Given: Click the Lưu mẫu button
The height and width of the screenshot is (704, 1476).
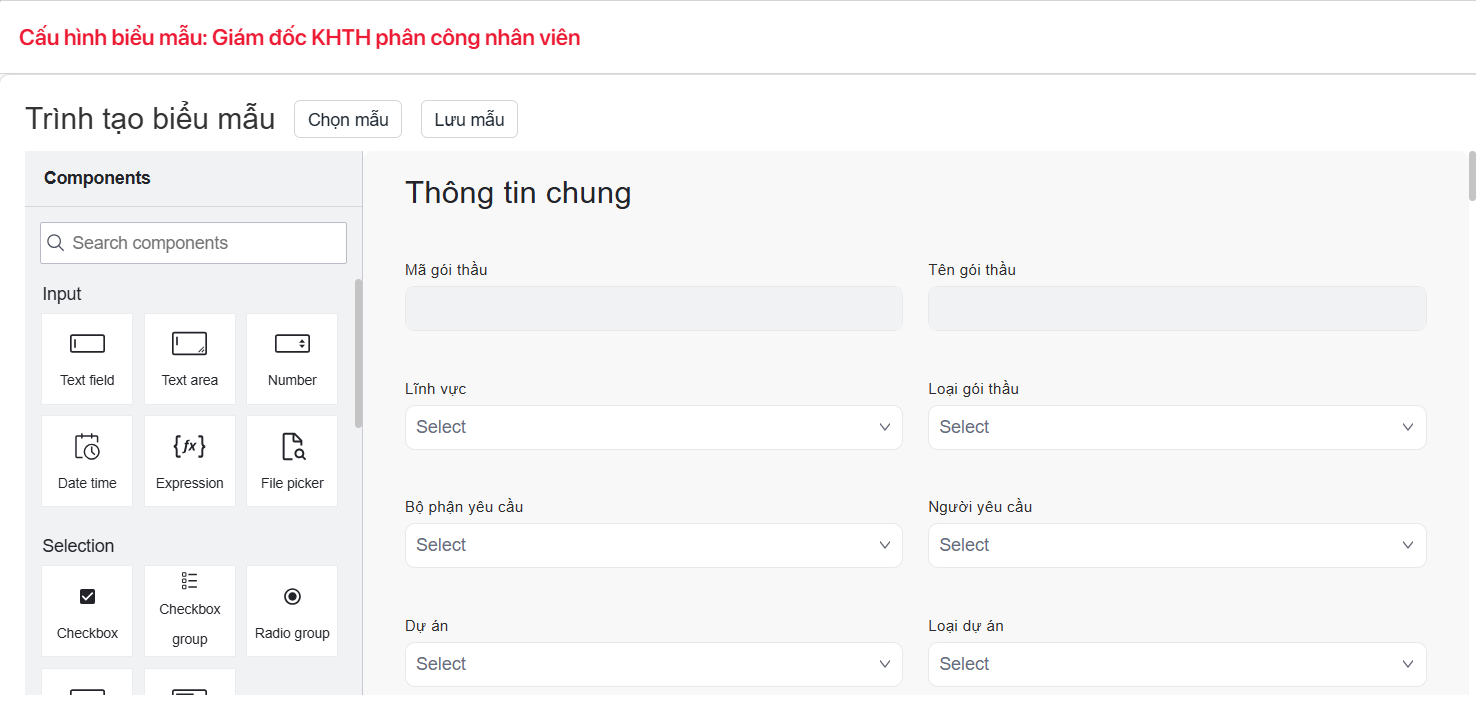Looking at the screenshot, I should [x=469, y=120].
